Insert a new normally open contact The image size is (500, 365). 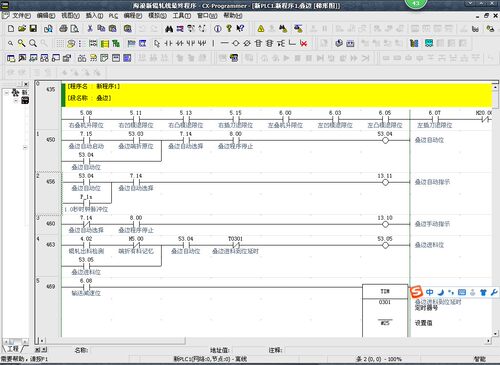click(x=169, y=43)
